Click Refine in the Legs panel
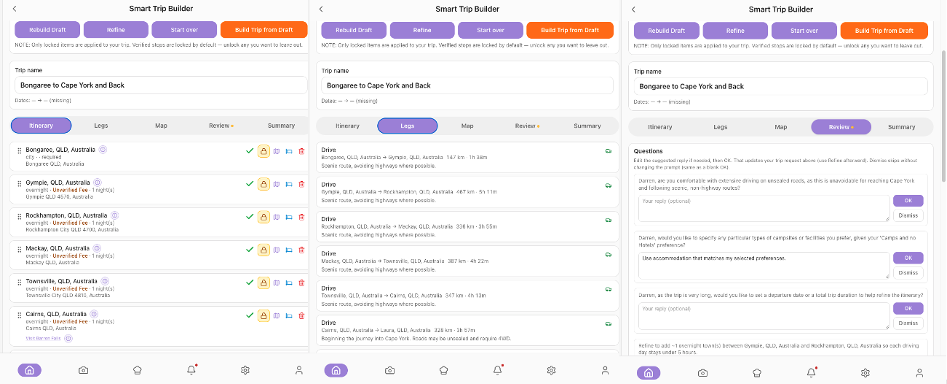The width and height of the screenshot is (947, 384). tap(422, 30)
